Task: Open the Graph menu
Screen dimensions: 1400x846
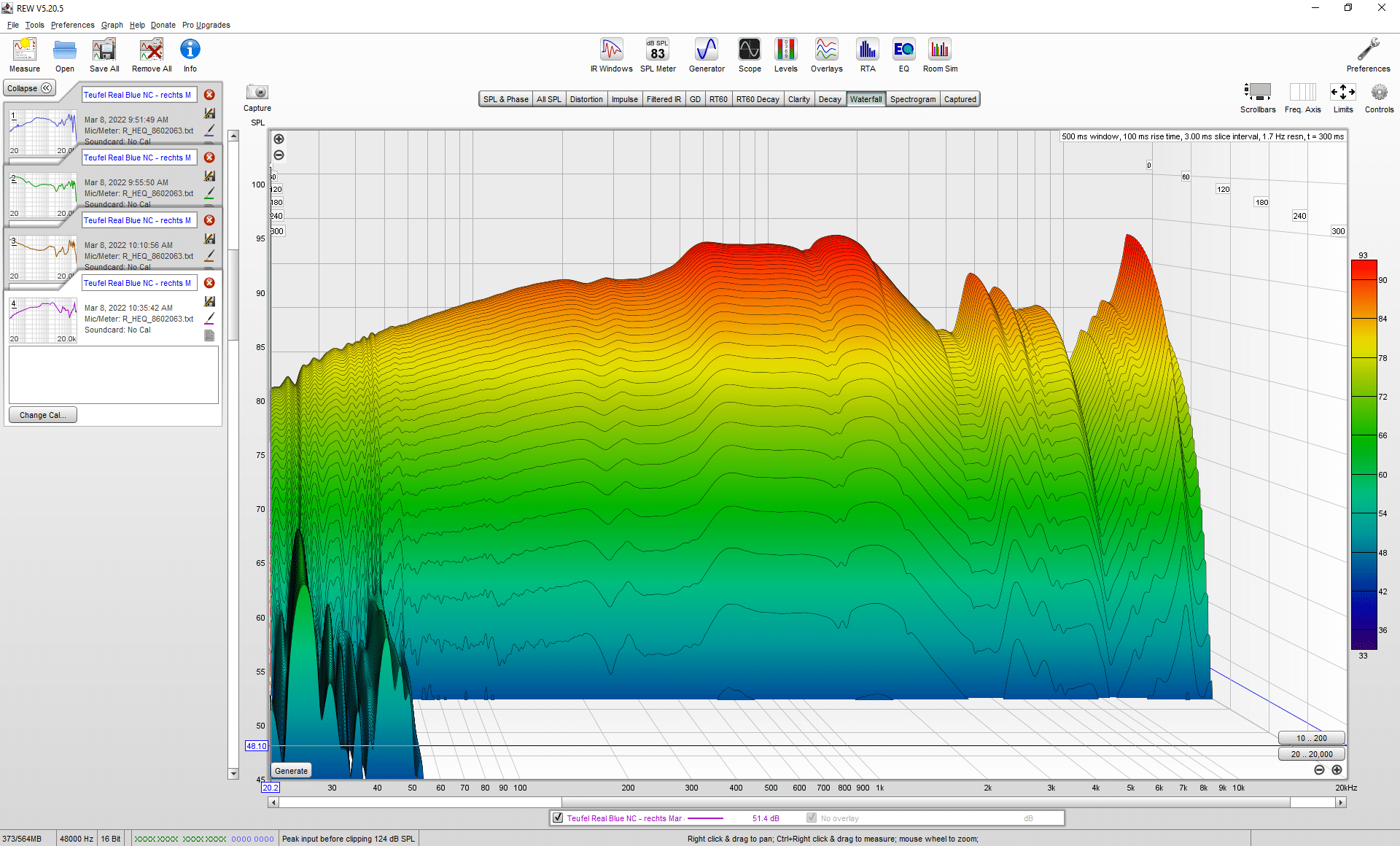Action: pyautogui.click(x=112, y=25)
